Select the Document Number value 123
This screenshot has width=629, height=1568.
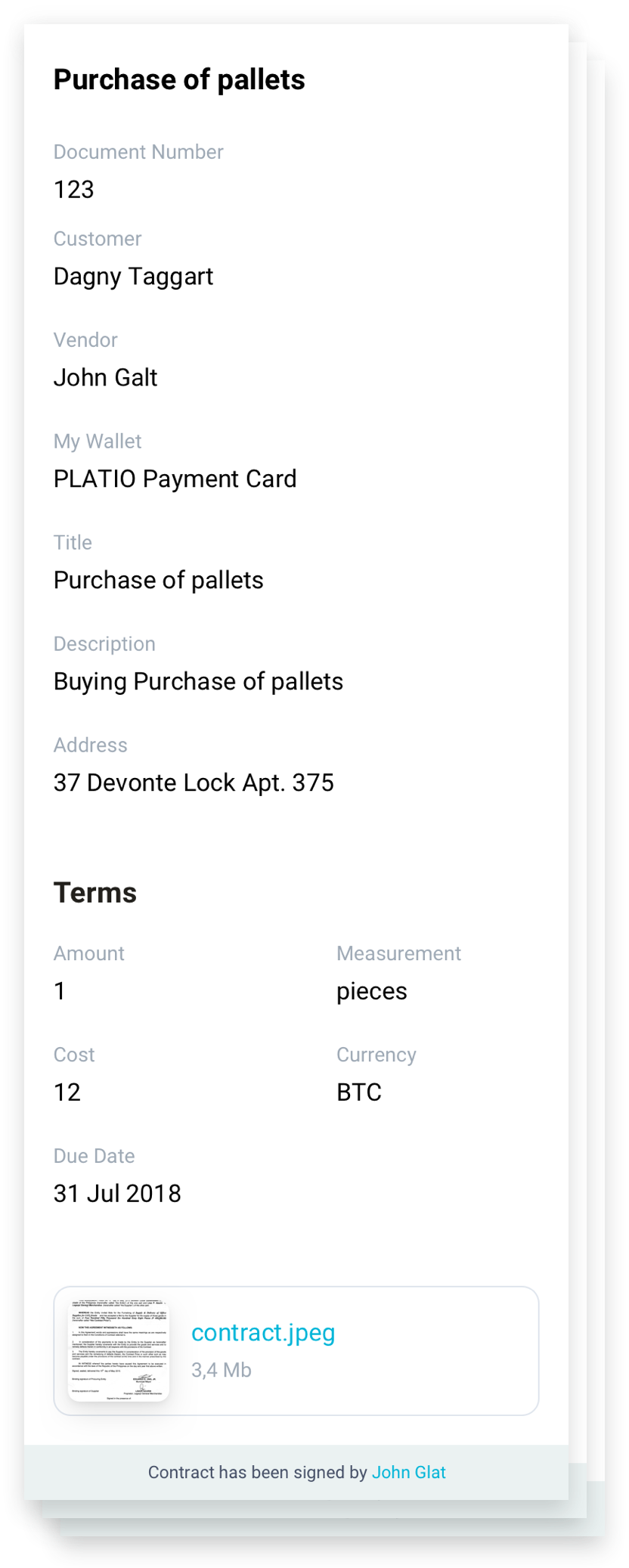[x=74, y=189]
